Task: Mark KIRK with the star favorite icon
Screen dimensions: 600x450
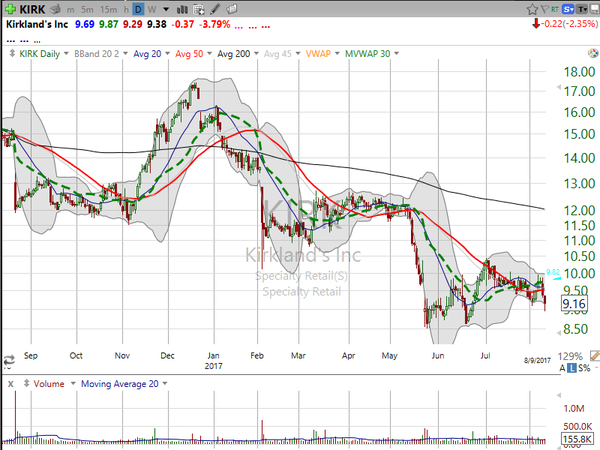Action: [x=532, y=9]
